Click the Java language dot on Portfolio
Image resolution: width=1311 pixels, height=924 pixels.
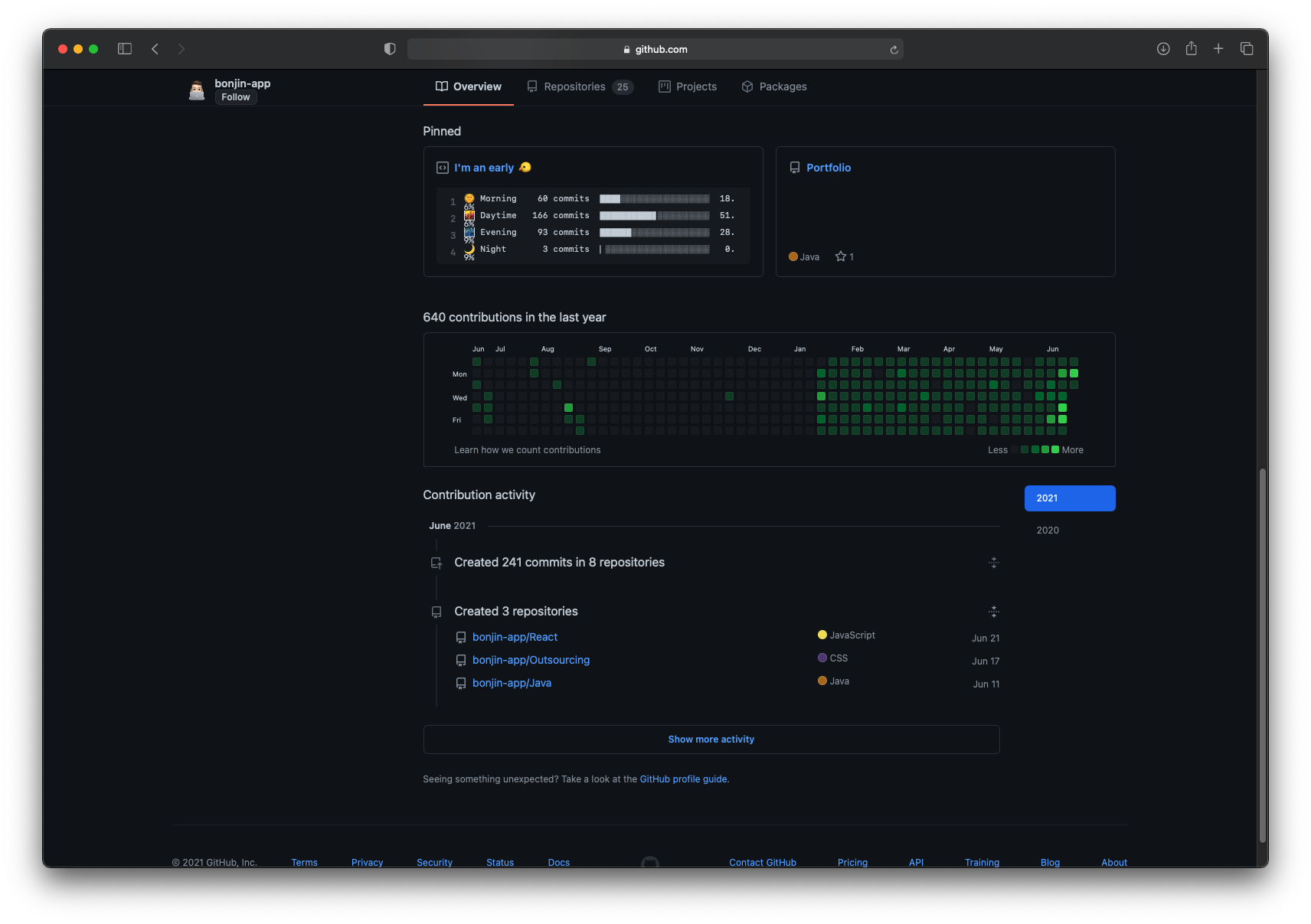point(793,256)
